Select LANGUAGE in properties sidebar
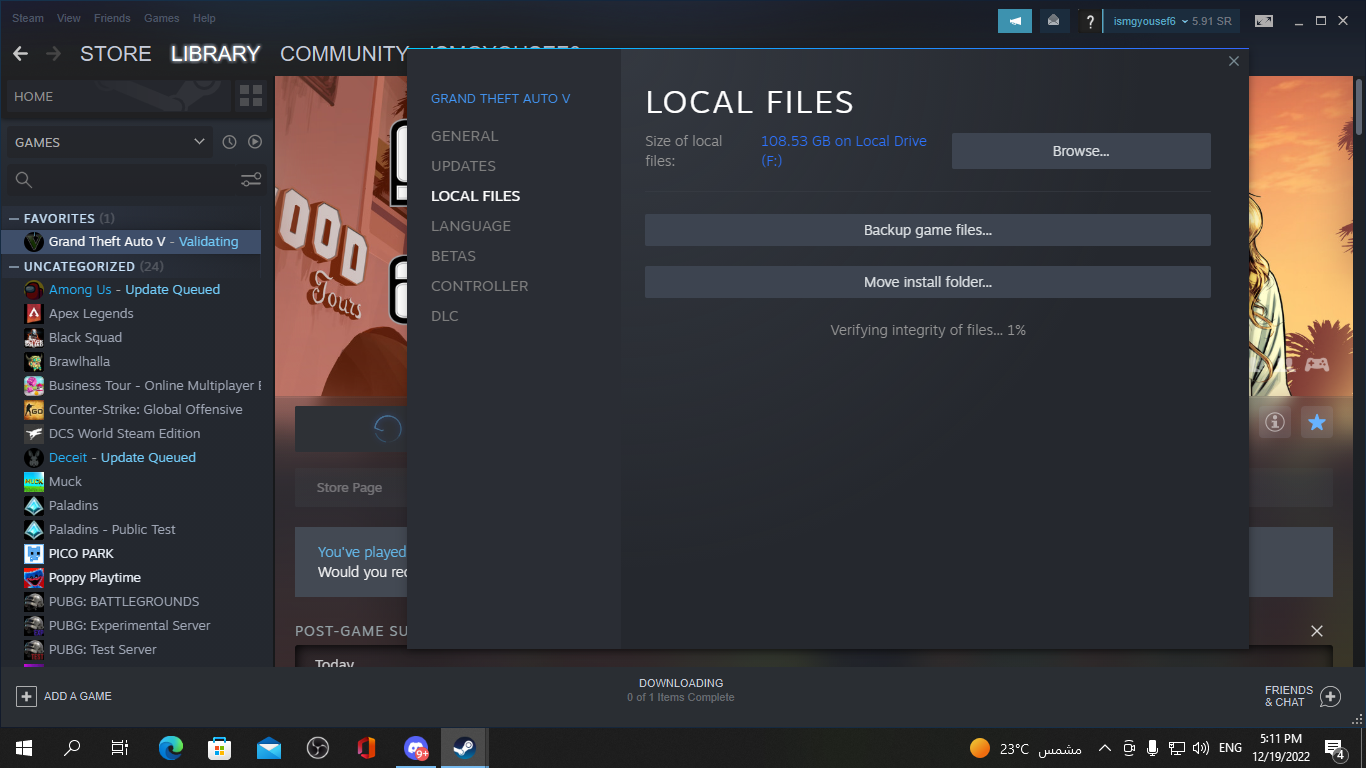The width and height of the screenshot is (1366, 768). 471,226
